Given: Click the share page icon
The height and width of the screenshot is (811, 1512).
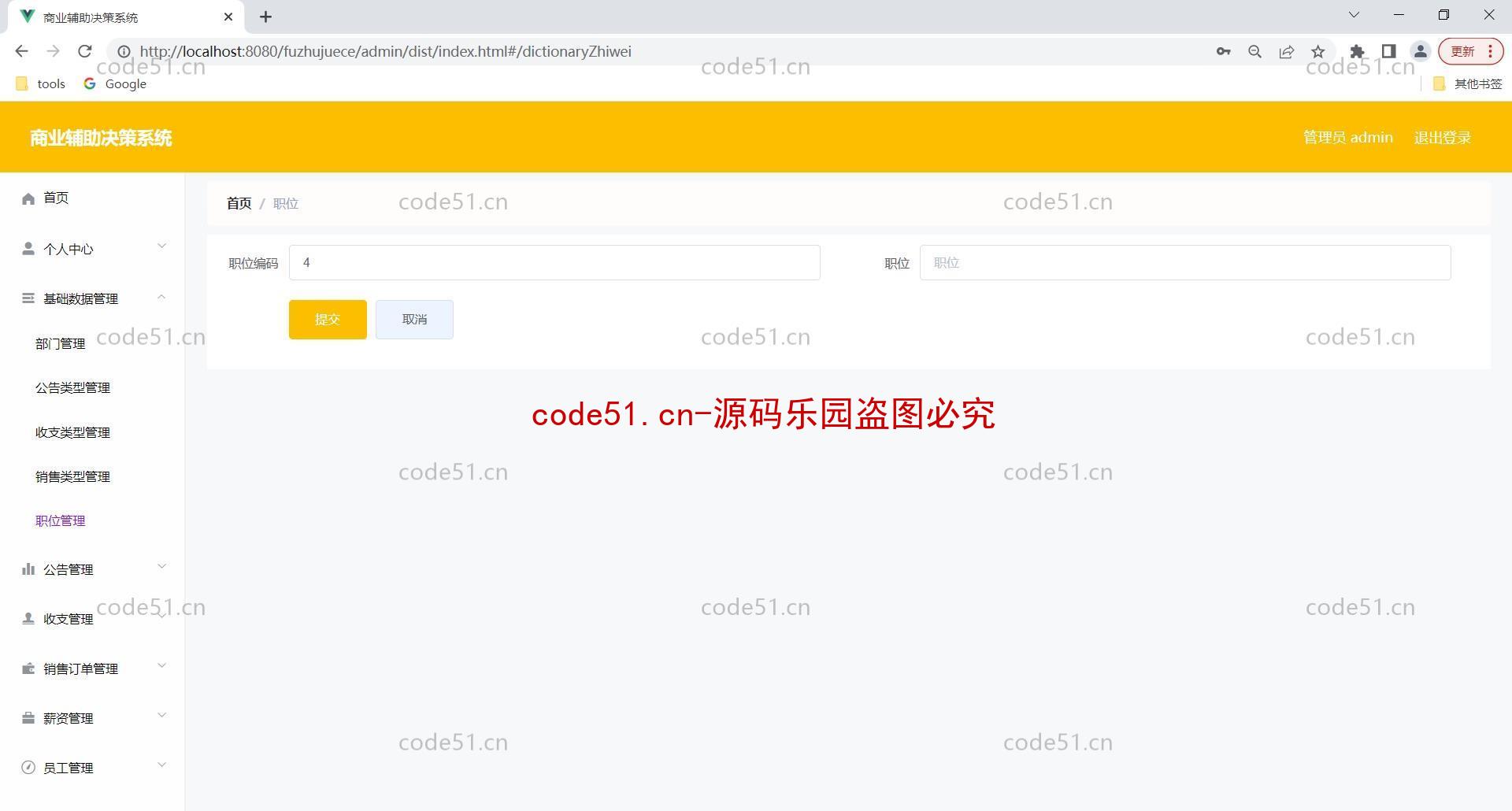Looking at the screenshot, I should coord(1286,51).
